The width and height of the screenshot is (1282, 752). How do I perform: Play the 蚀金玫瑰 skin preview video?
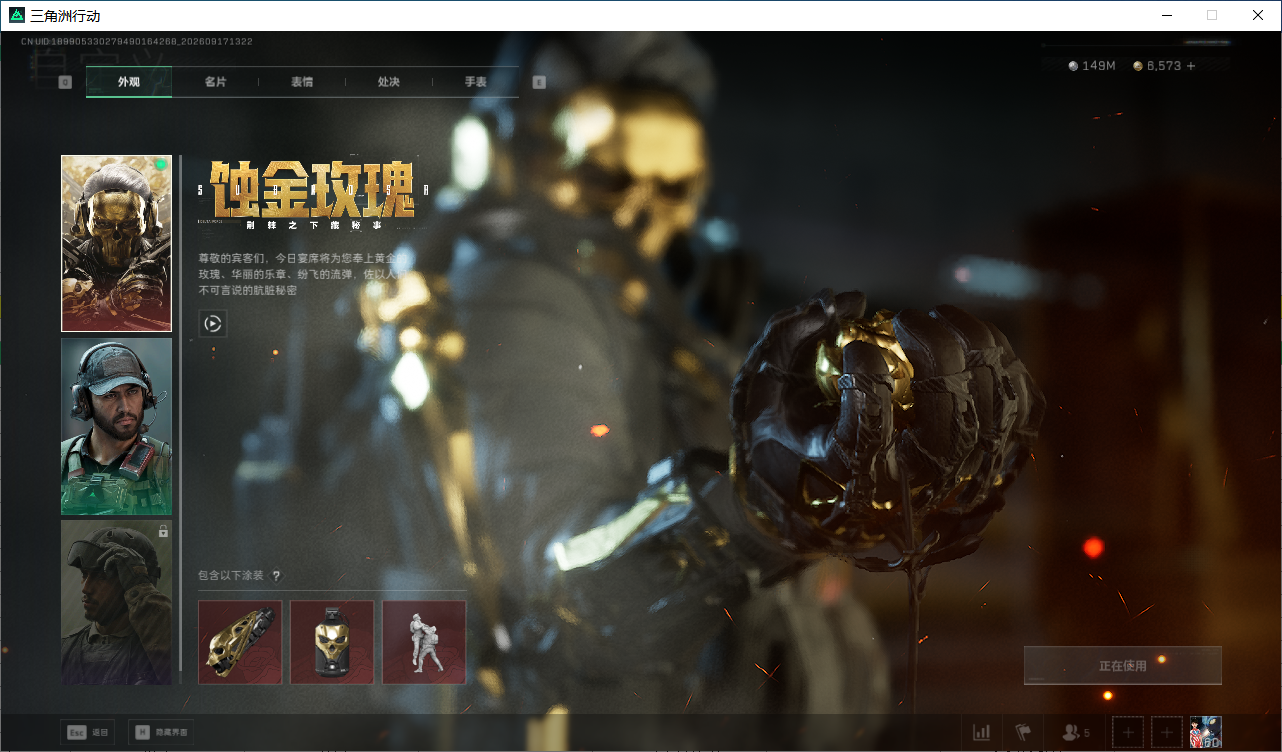212,323
